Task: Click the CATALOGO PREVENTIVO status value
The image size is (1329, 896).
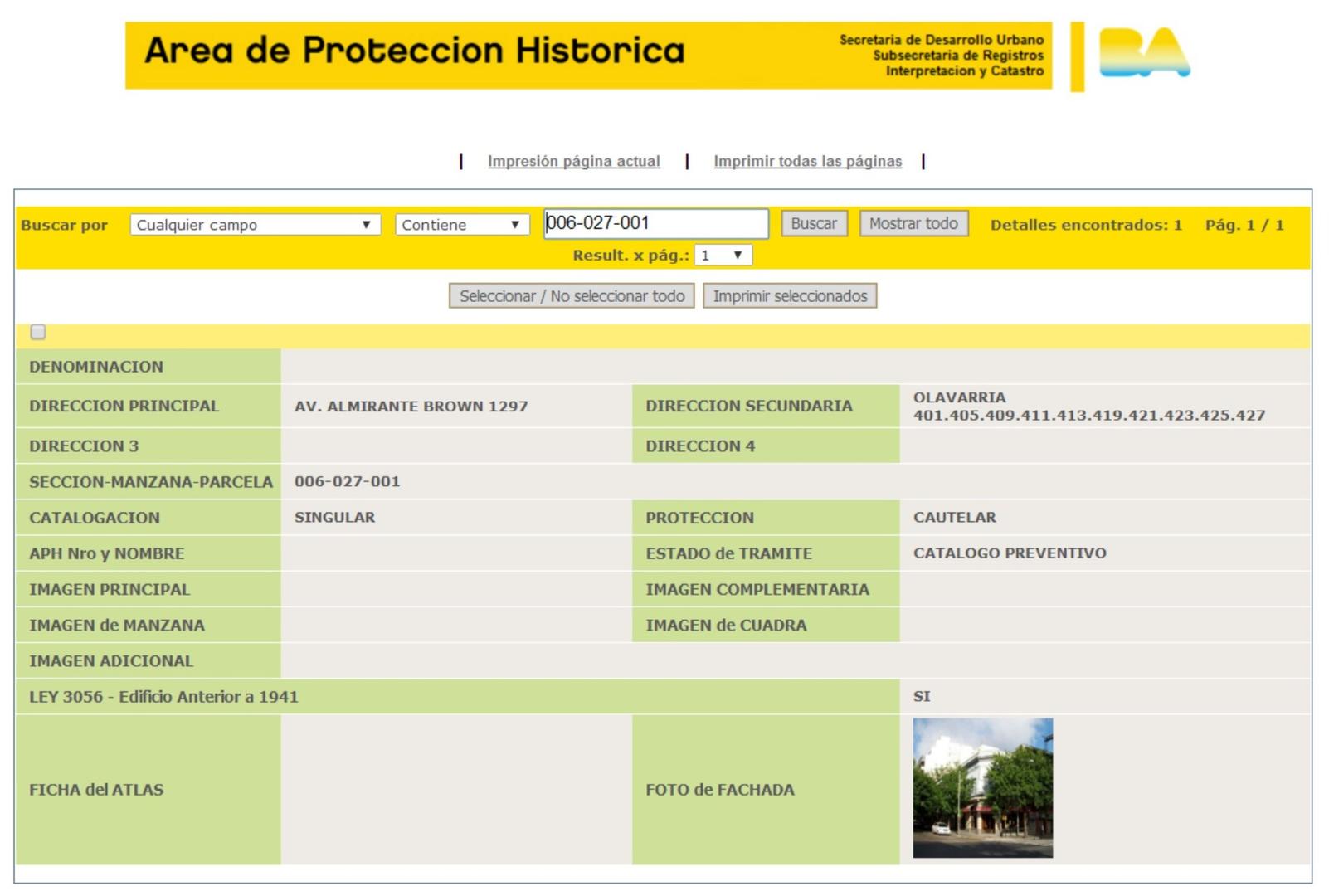Action: pos(1010,553)
